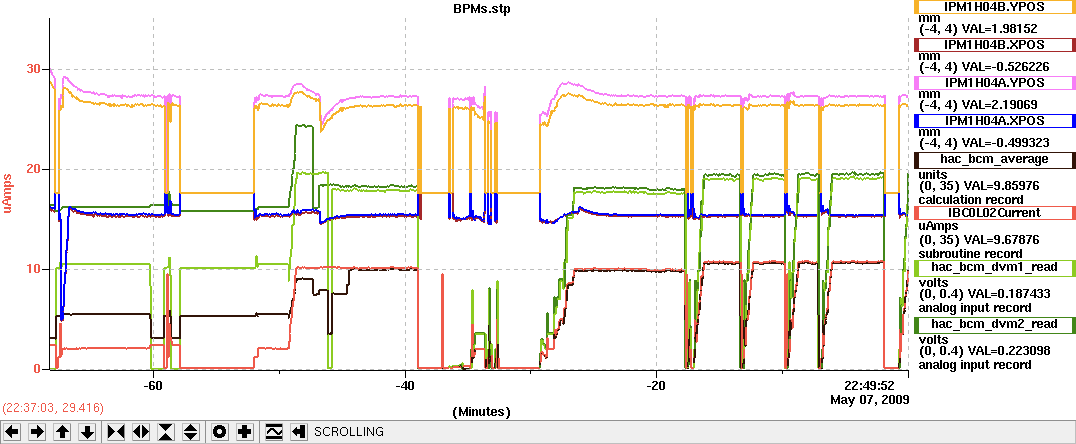Select the IPM1H04A.XPOS legend entry
The width and height of the screenshot is (1076, 444).
point(994,120)
